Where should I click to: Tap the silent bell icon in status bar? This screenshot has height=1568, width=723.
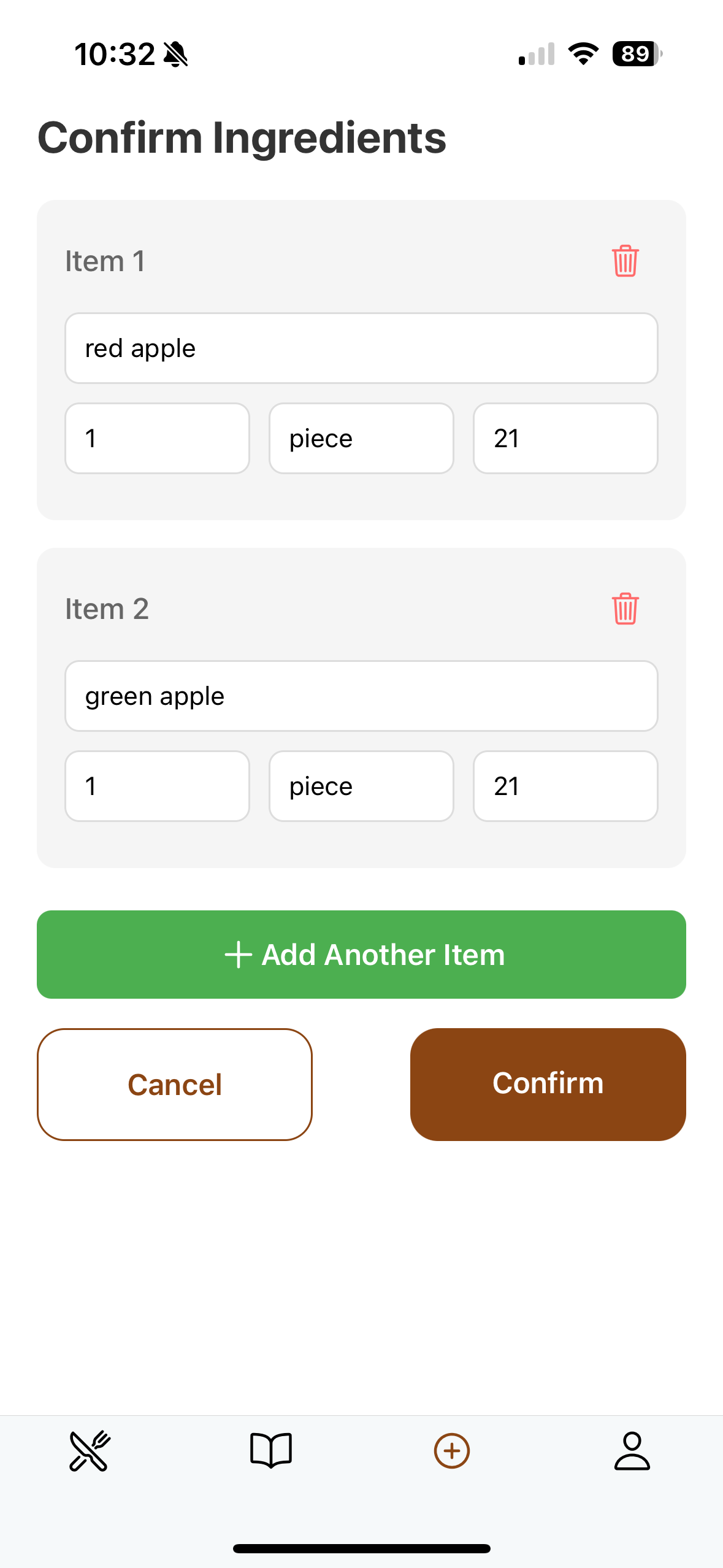coord(176,55)
